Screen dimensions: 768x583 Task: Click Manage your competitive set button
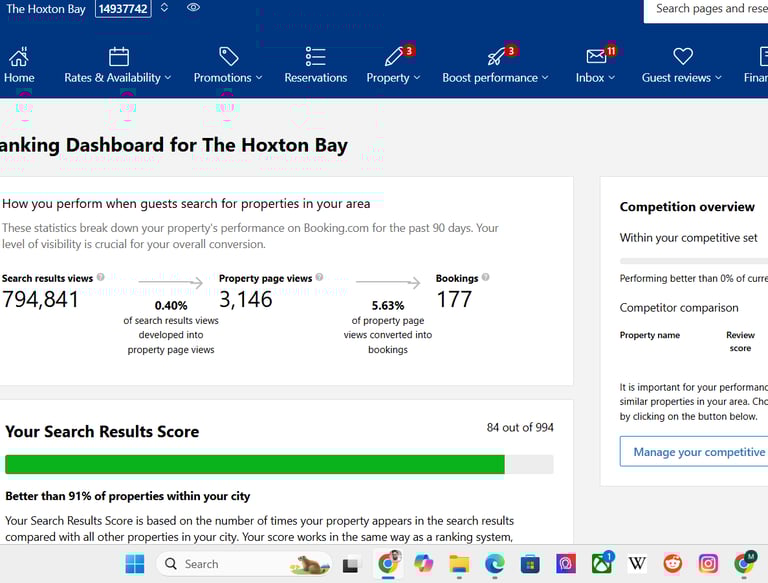tap(694, 452)
